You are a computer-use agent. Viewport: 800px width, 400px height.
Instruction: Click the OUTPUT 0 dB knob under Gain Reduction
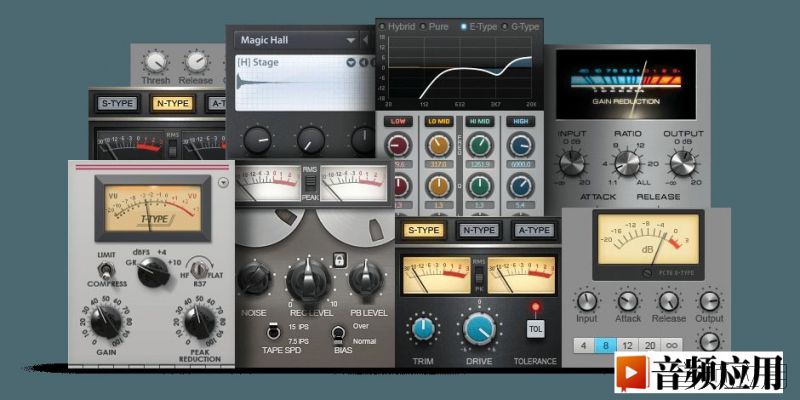[x=683, y=163]
